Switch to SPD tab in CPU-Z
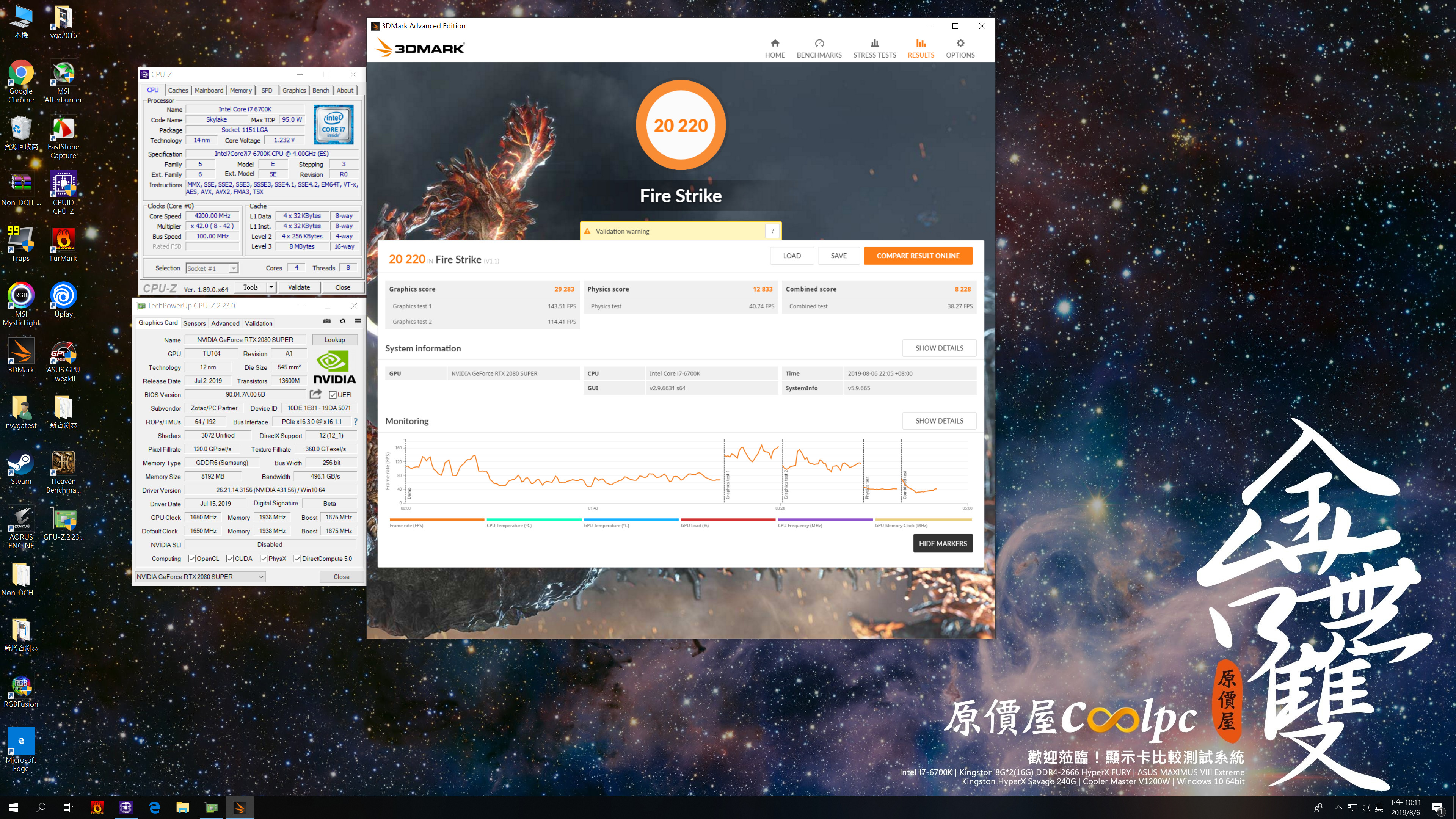Viewport: 1456px width, 819px height. (267, 91)
